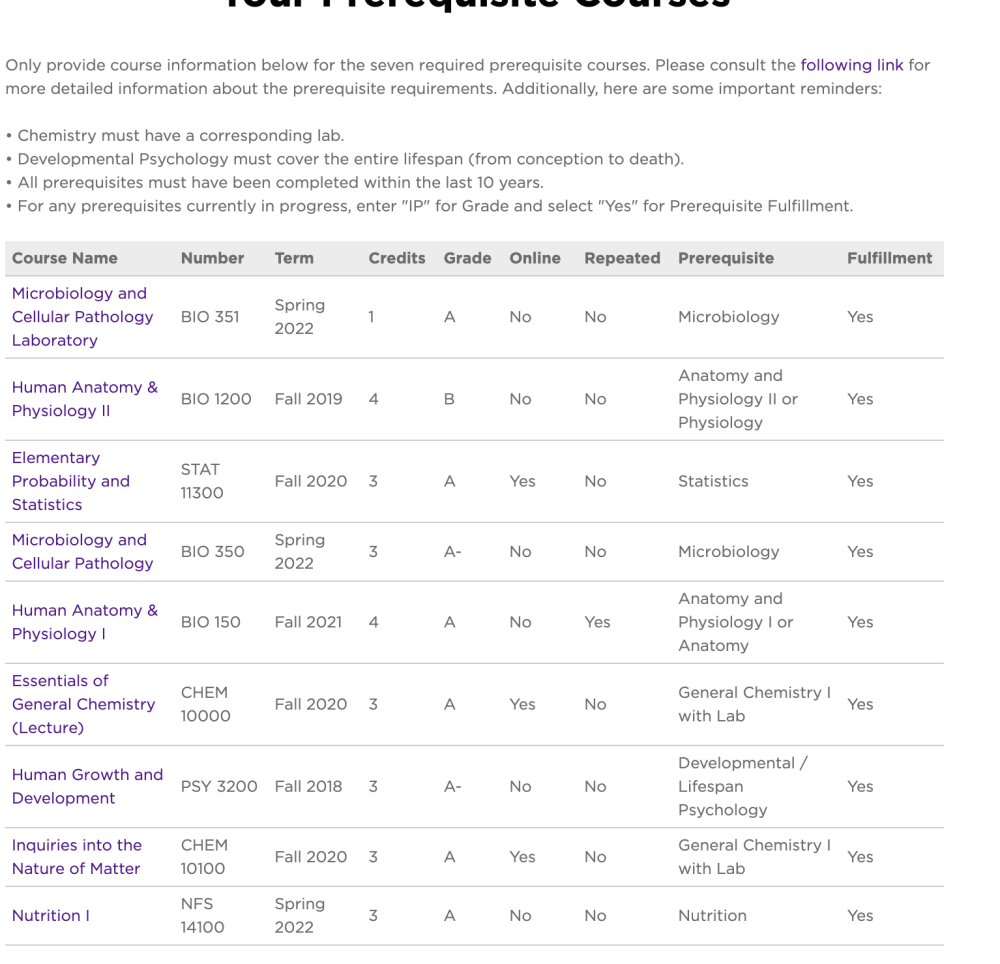The image size is (1000, 964).
Task: Click the Prerequisite column header
Action: (725, 258)
